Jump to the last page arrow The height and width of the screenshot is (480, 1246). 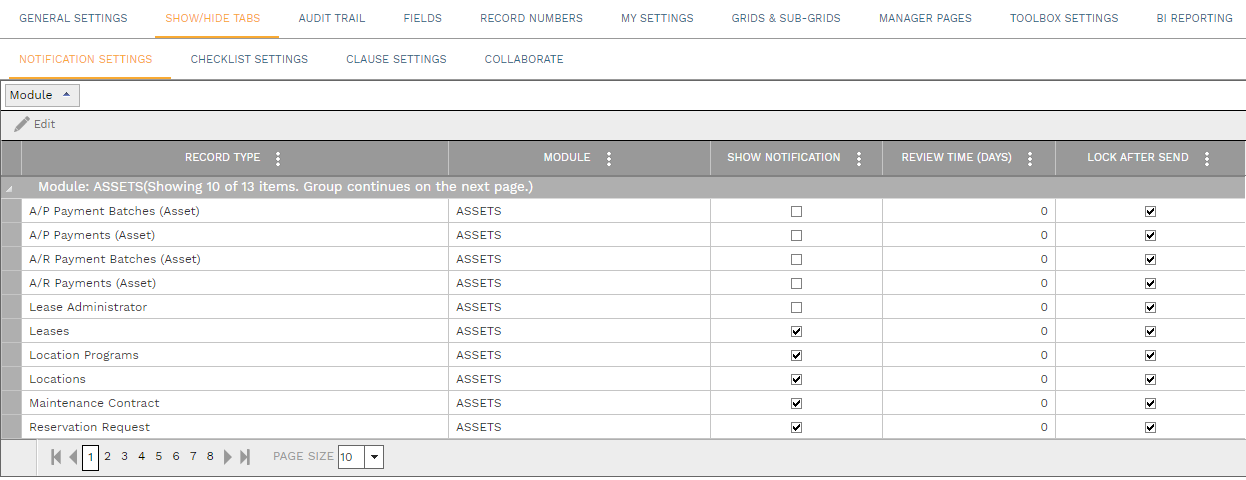pos(245,457)
